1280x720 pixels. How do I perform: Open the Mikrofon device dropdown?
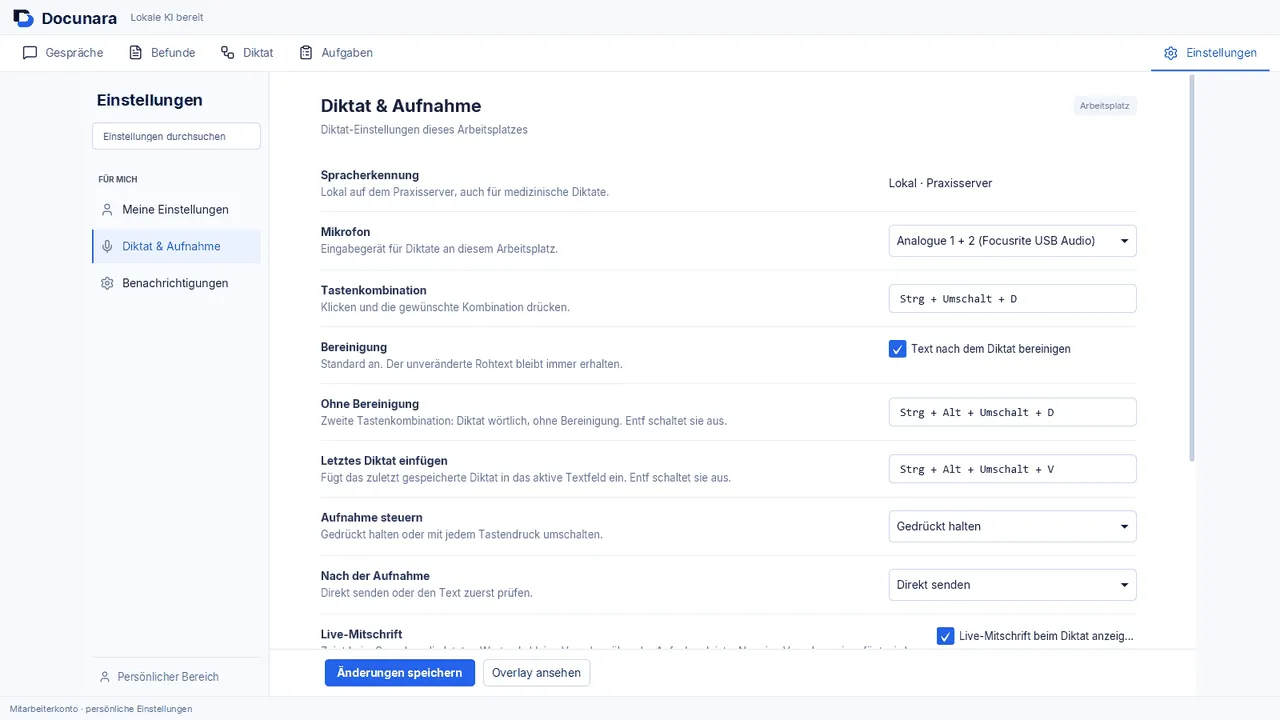1012,241
